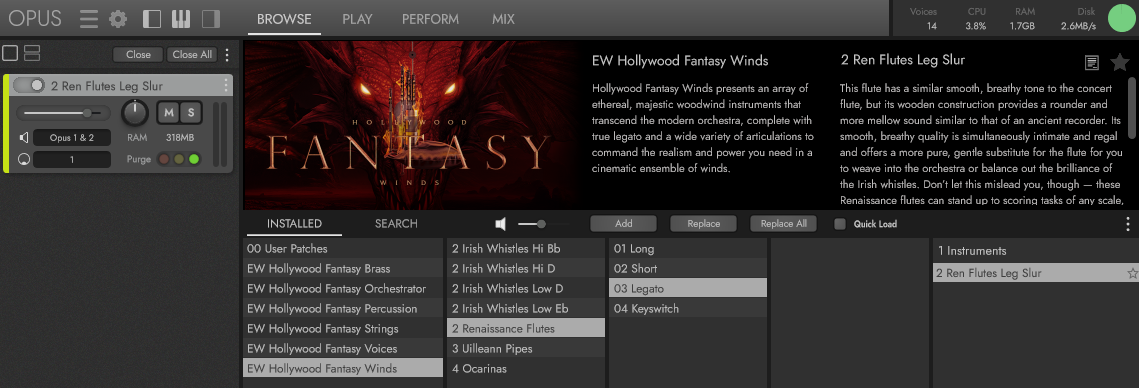Click the yellow purge indicator
This screenshot has height=388, width=1139.
179,159
